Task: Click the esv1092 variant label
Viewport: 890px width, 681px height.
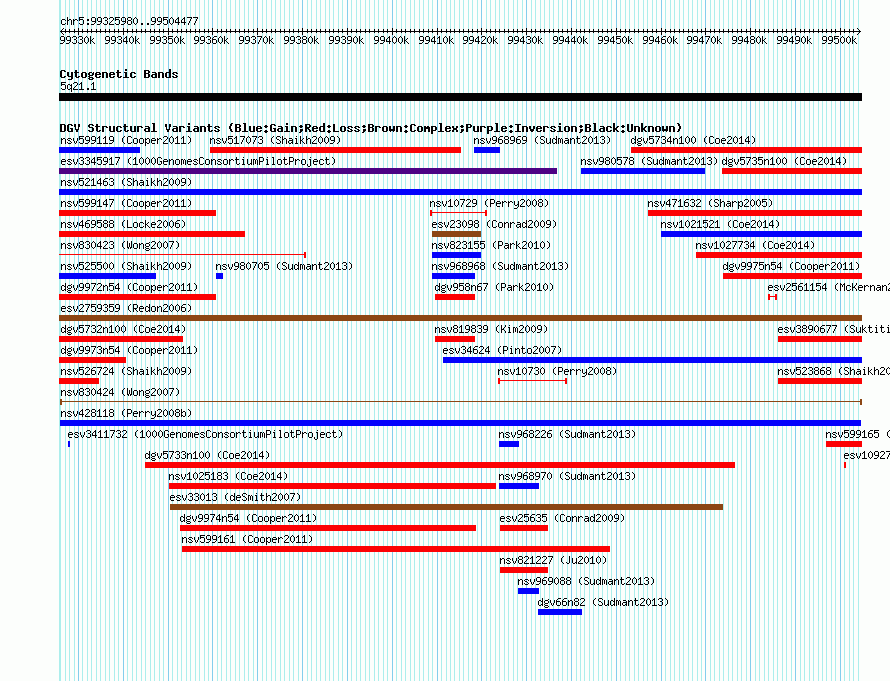Action: [866, 455]
